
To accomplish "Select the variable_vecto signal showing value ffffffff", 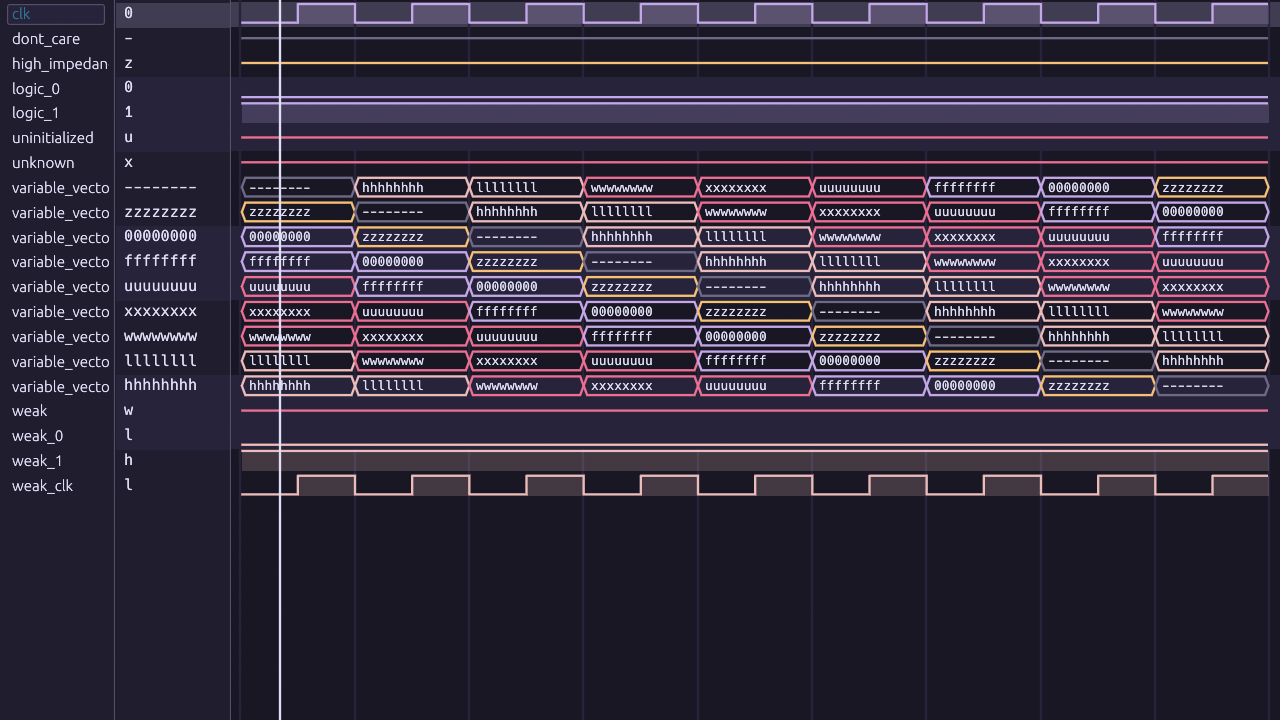I will coord(60,262).
